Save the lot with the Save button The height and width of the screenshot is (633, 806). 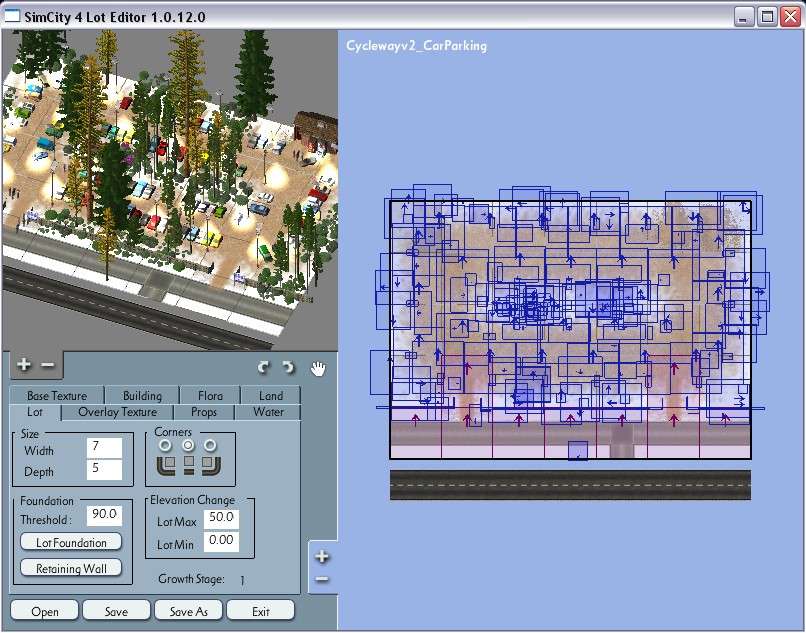(x=116, y=611)
